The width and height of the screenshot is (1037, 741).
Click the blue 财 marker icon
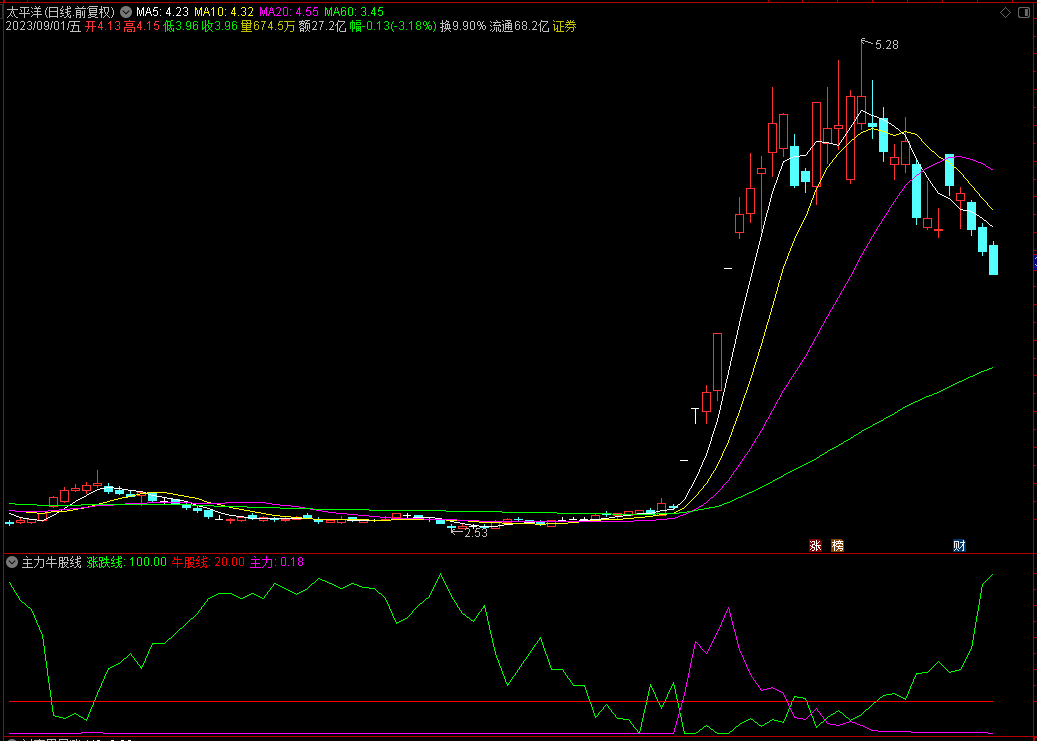[x=959, y=546]
